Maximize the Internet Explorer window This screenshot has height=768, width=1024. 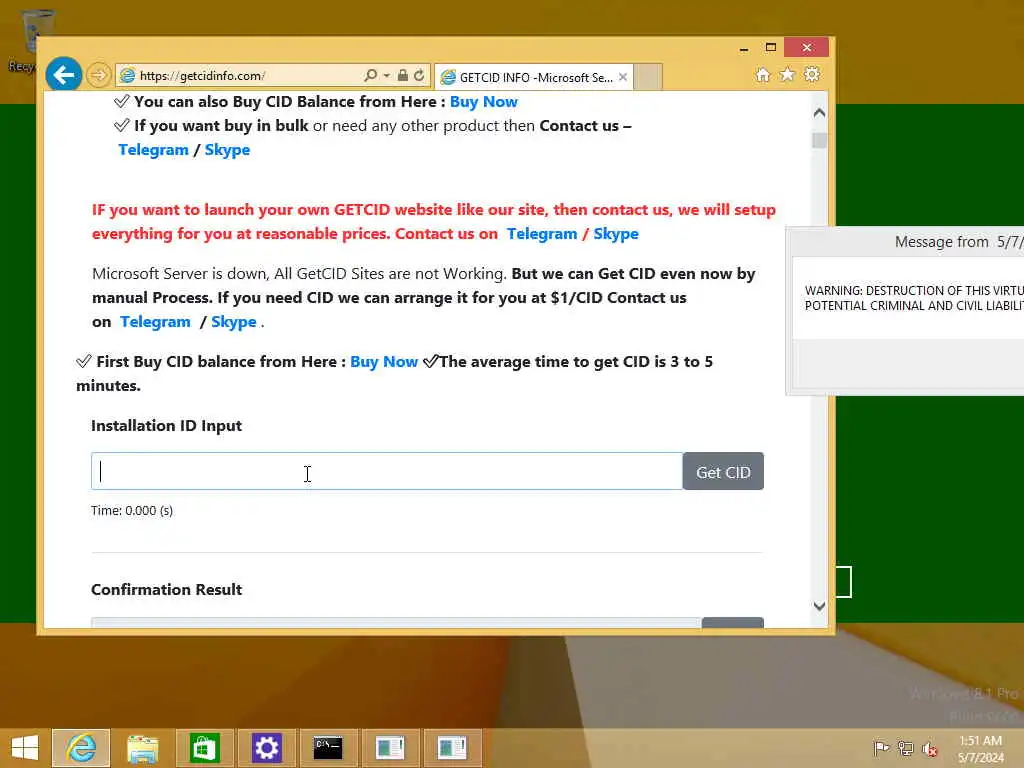771,48
